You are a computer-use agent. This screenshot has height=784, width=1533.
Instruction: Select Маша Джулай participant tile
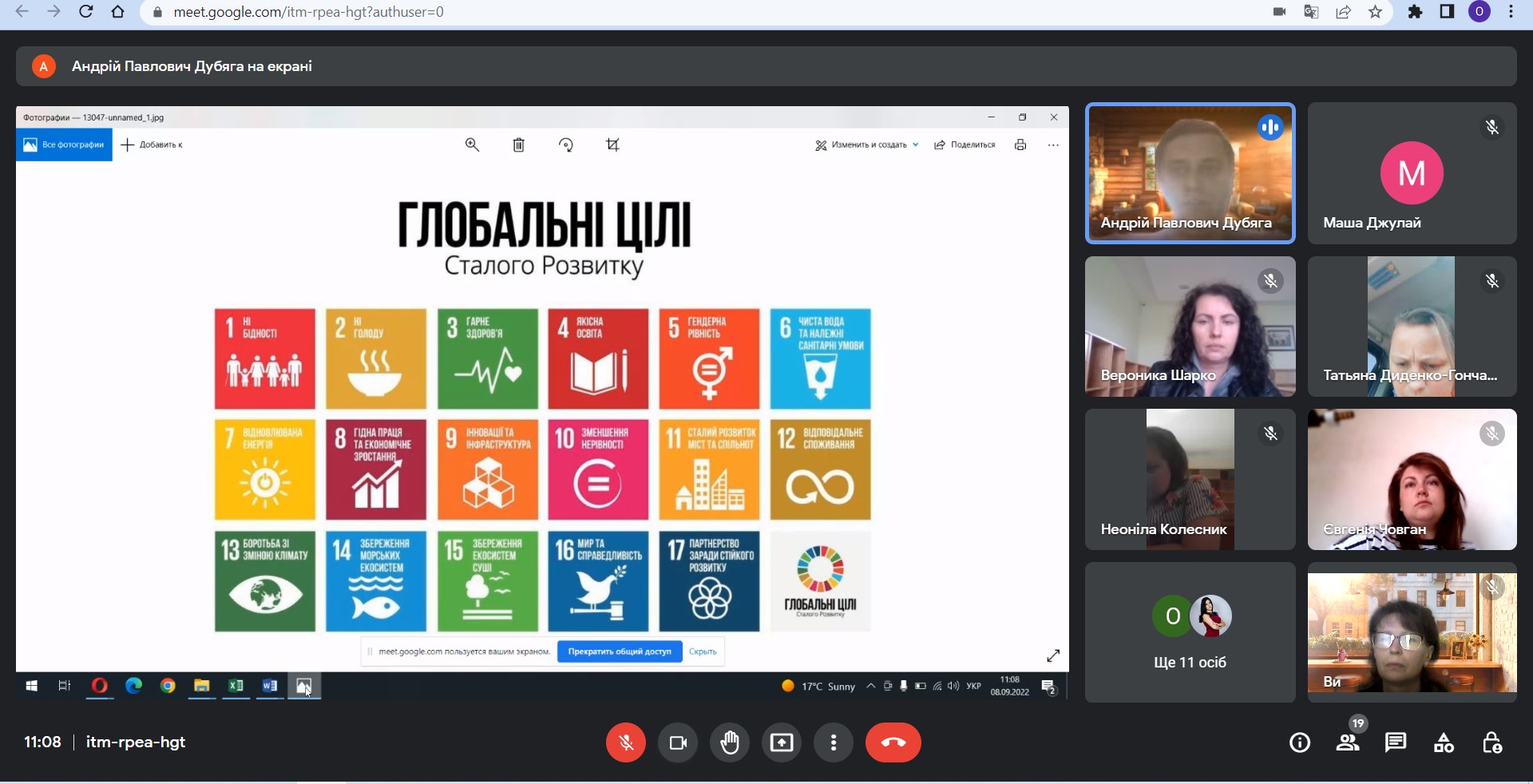1412,173
